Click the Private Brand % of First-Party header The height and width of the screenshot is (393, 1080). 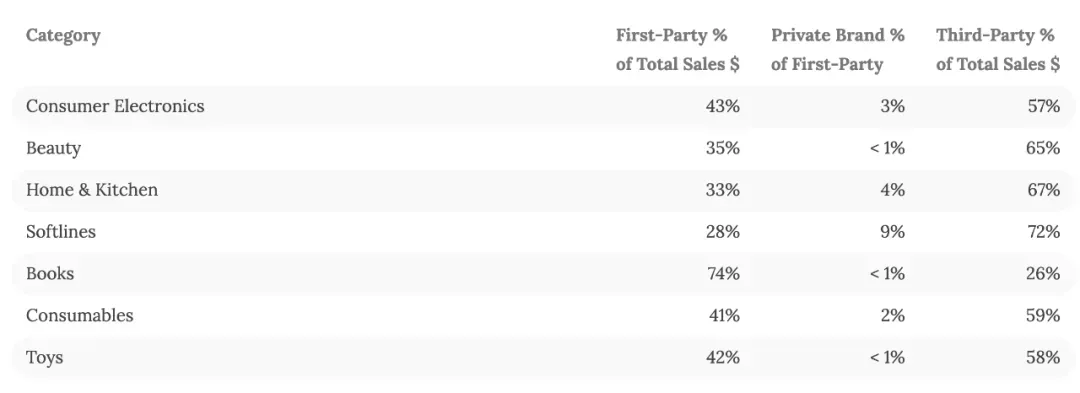point(838,50)
